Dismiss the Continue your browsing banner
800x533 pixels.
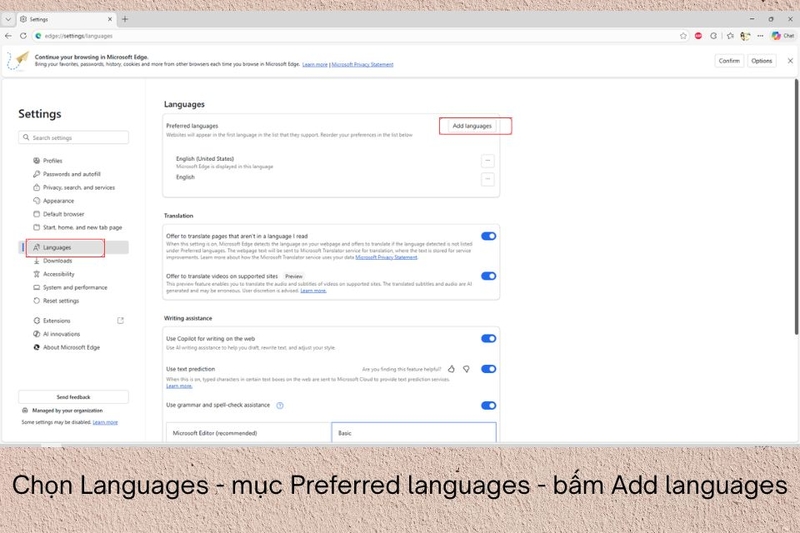790,61
